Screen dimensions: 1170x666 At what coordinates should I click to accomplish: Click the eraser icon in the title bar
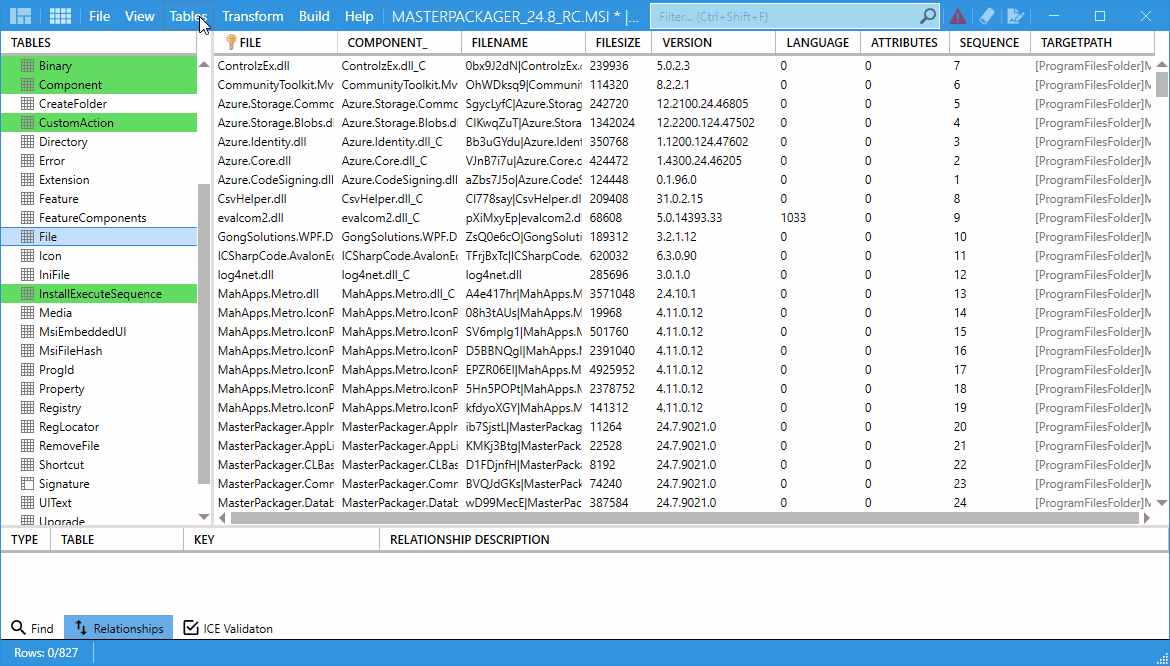[986, 16]
